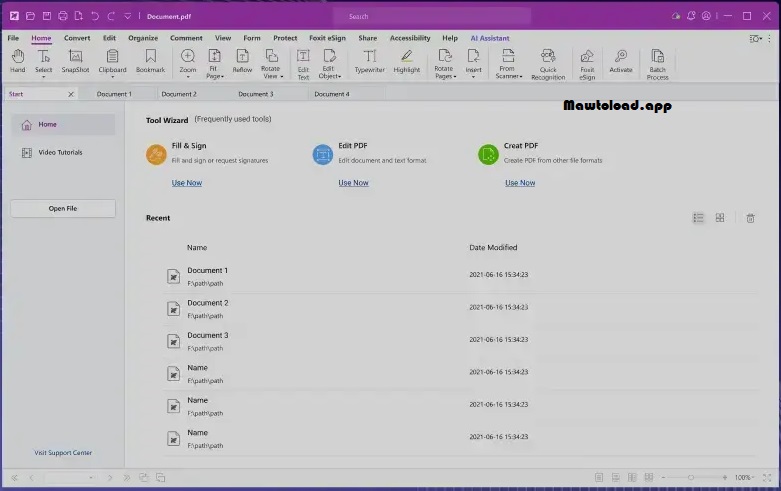Open the From Scanner dropdown

(x=521, y=77)
